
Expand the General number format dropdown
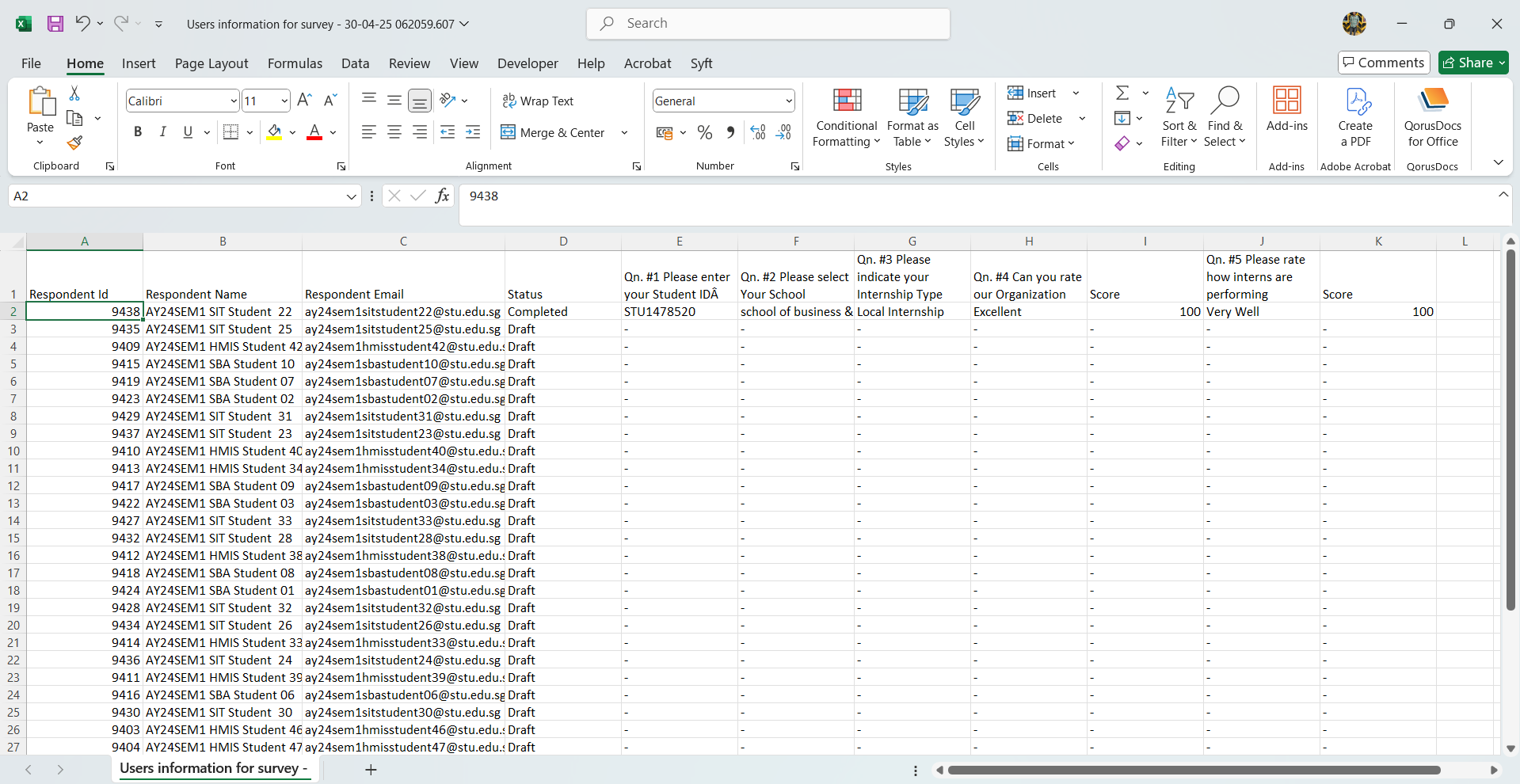(789, 101)
